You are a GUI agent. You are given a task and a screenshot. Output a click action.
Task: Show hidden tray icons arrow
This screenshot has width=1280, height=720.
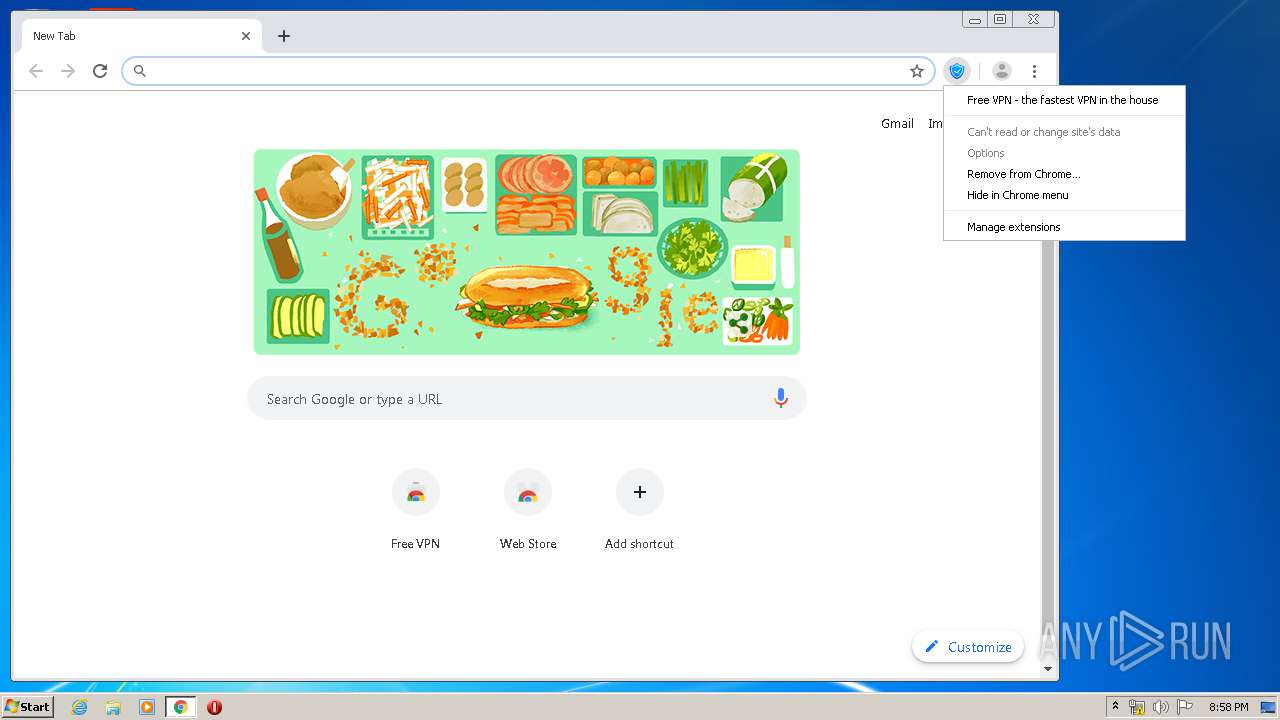click(x=1115, y=707)
